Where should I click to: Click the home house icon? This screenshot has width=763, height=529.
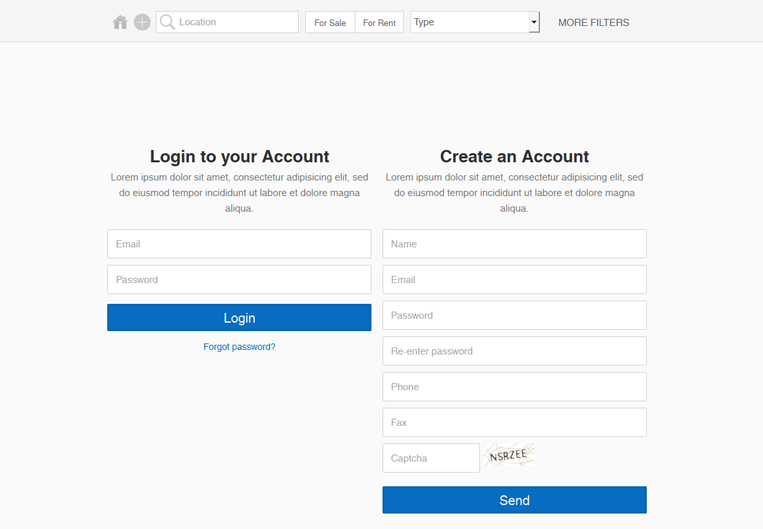[x=120, y=22]
